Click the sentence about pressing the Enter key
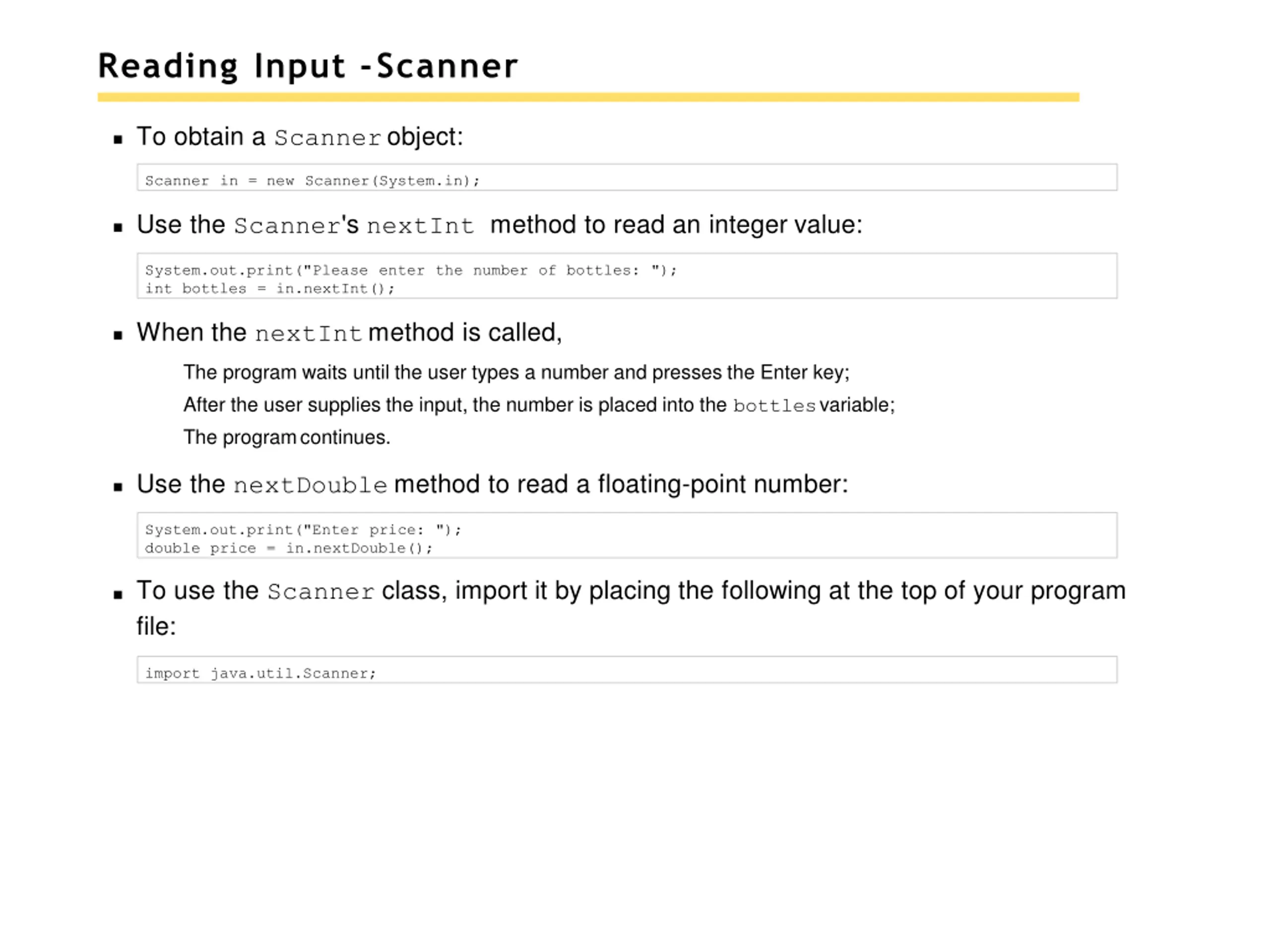The image size is (1270, 952). point(515,372)
